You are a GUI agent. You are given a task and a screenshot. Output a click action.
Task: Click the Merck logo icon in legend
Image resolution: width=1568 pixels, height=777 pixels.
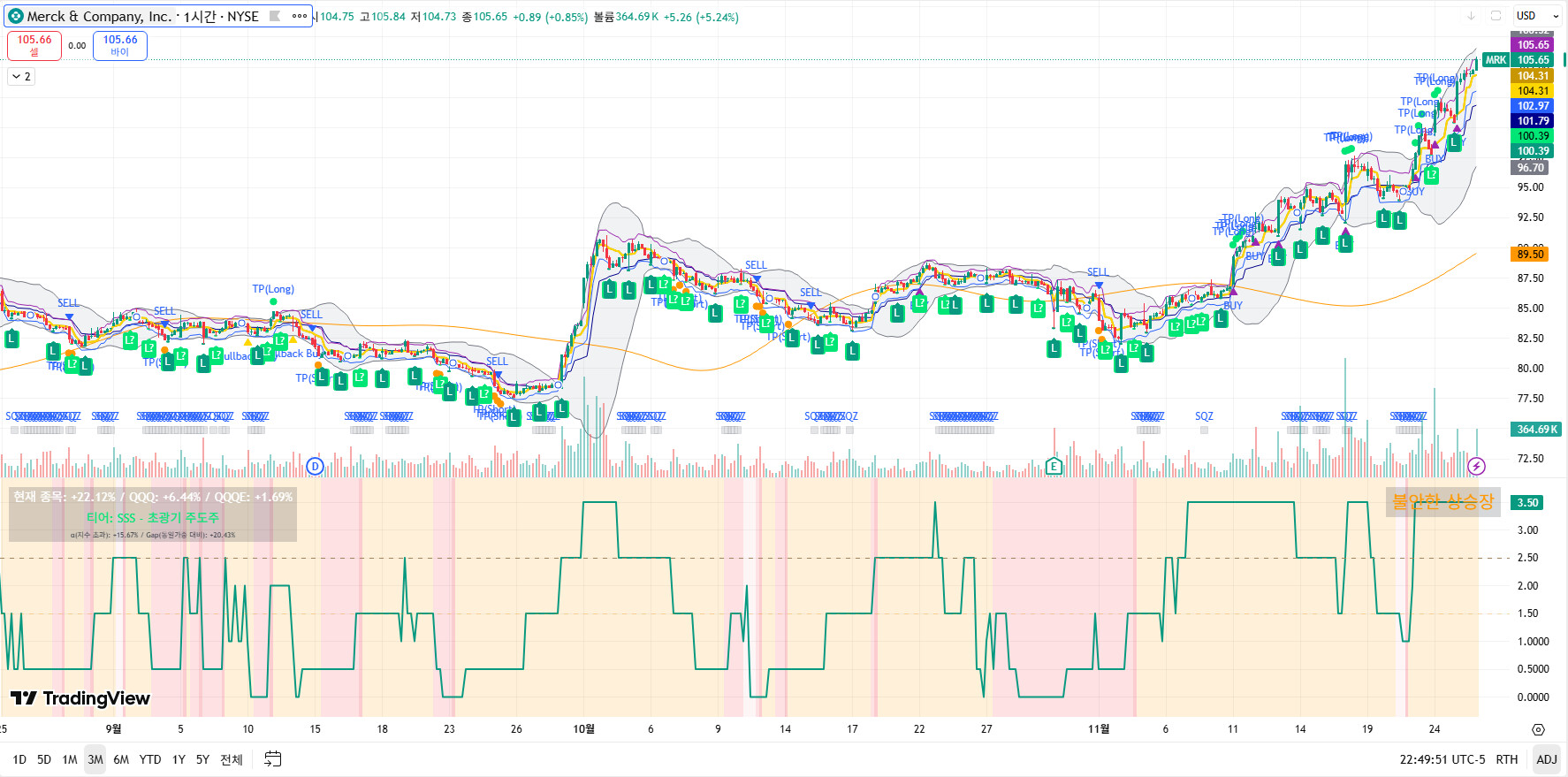coord(16,16)
